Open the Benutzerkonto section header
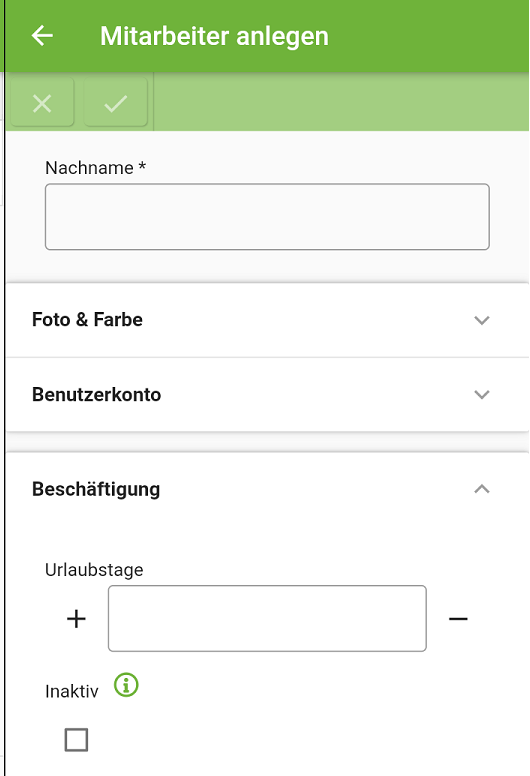The width and height of the screenshot is (530, 776). click(267, 394)
